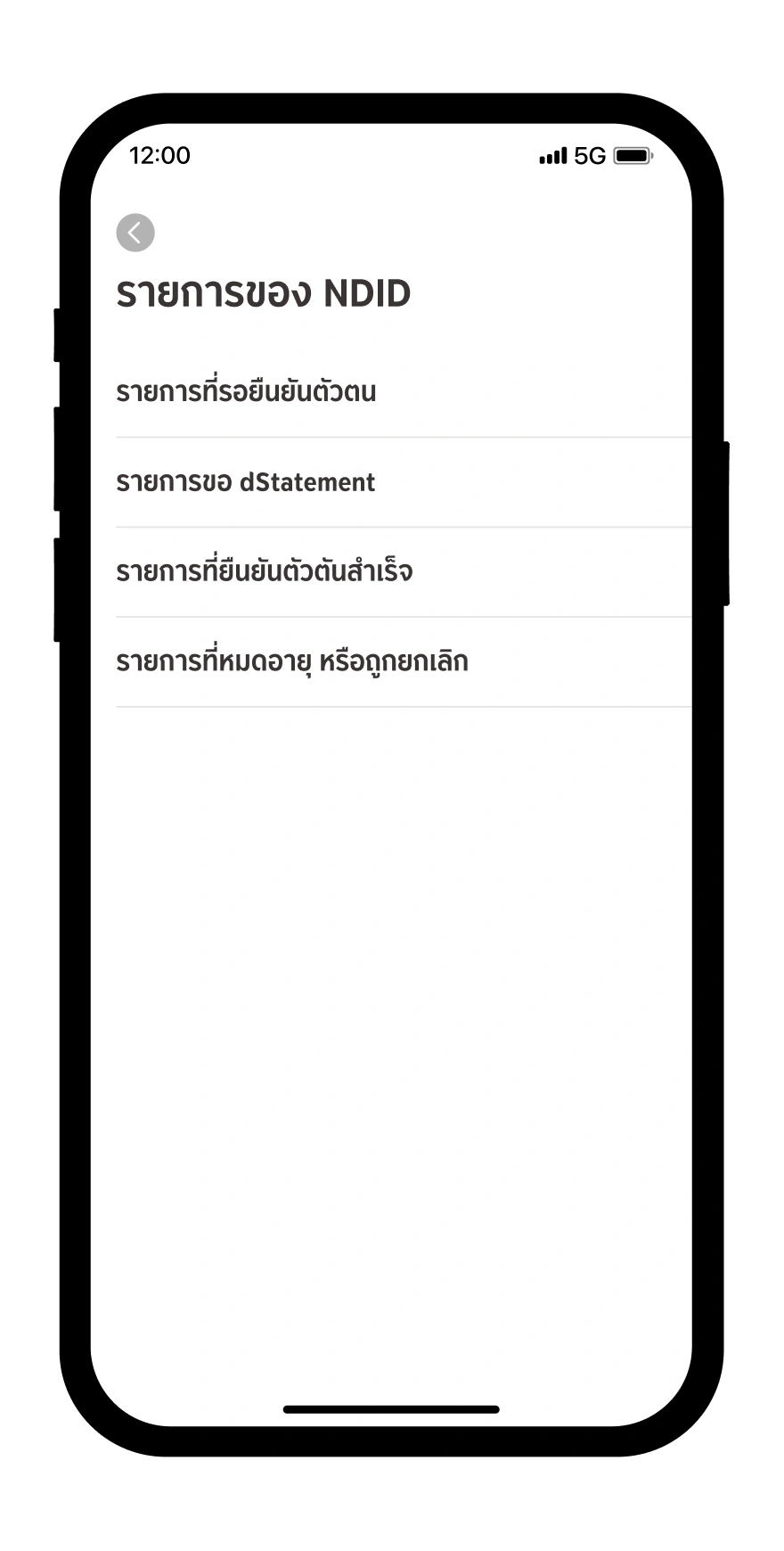Click the NDID text in the title

[366, 293]
